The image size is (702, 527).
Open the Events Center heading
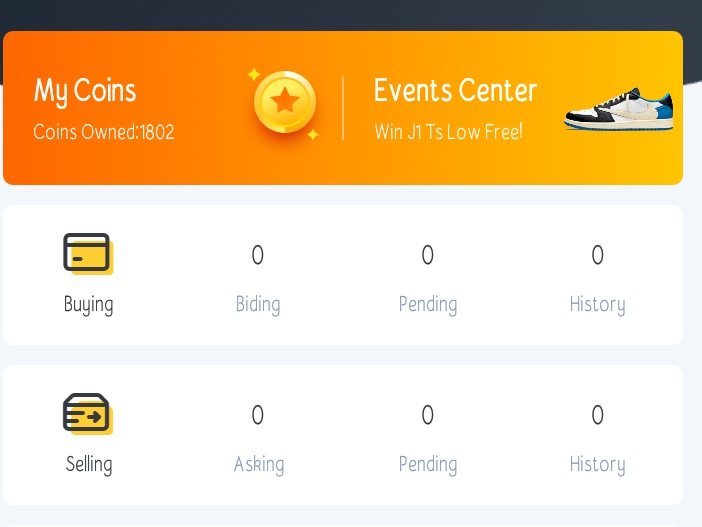coord(455,91)
